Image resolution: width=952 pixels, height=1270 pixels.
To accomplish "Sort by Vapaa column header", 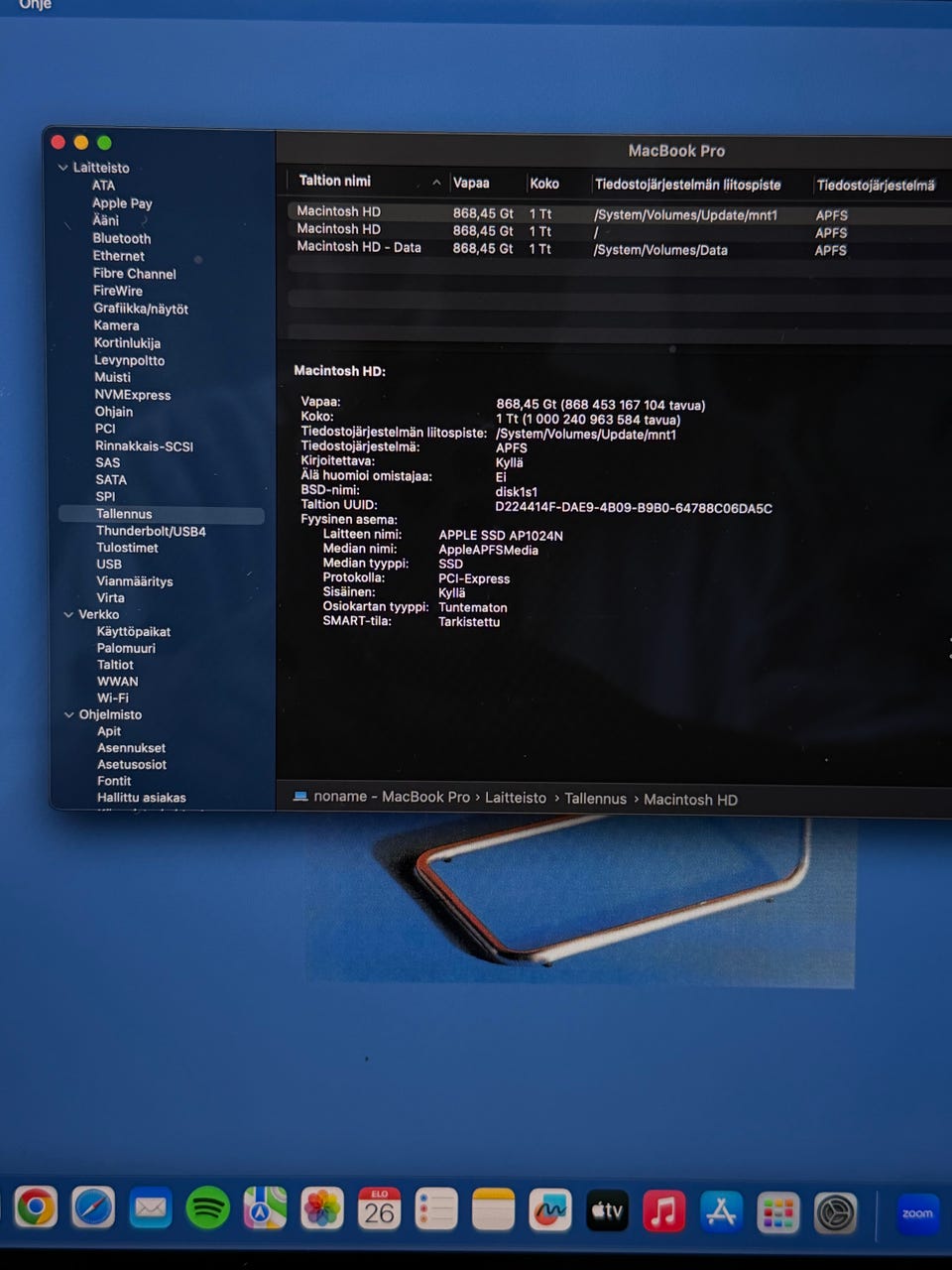I will (471, 183).
